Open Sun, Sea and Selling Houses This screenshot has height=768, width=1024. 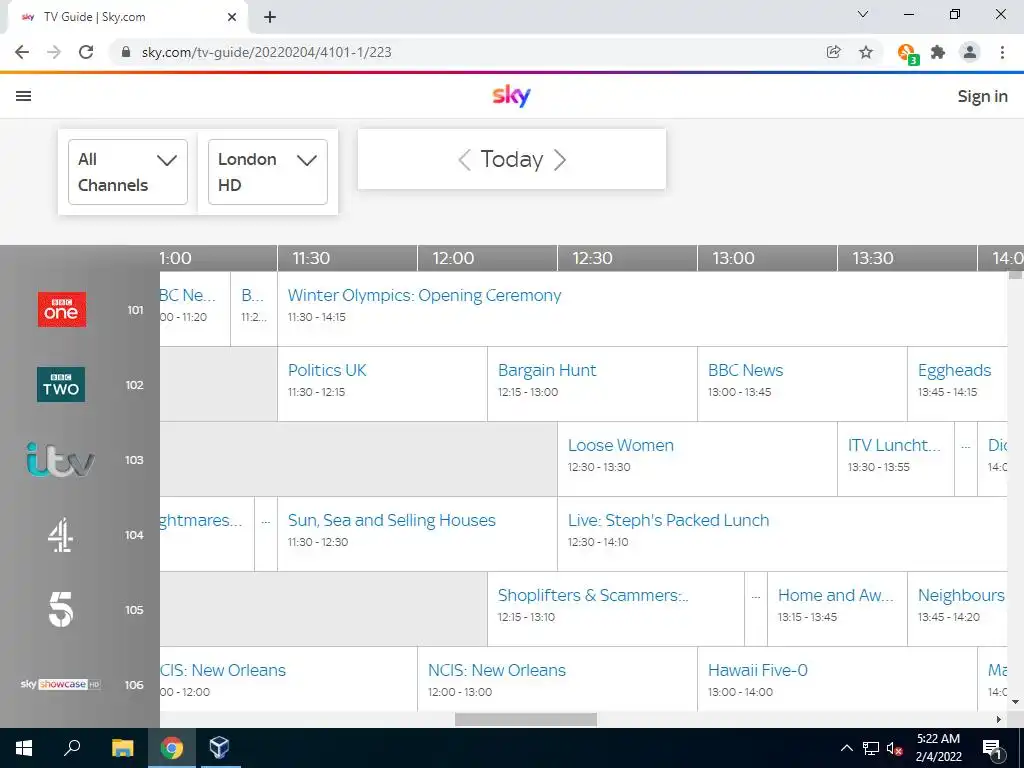coord(418,534)
